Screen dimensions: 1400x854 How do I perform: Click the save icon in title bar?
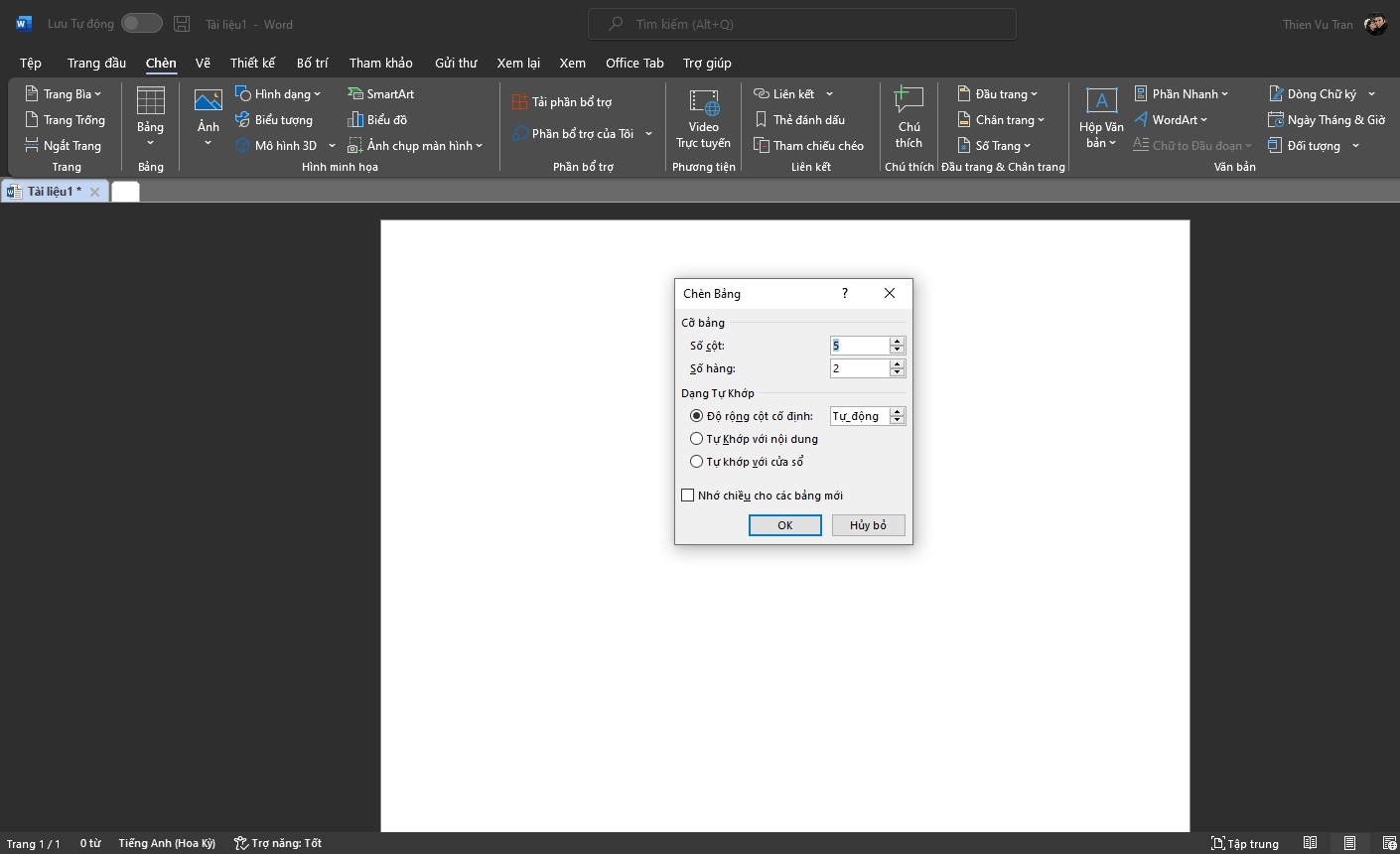point(182,24)
